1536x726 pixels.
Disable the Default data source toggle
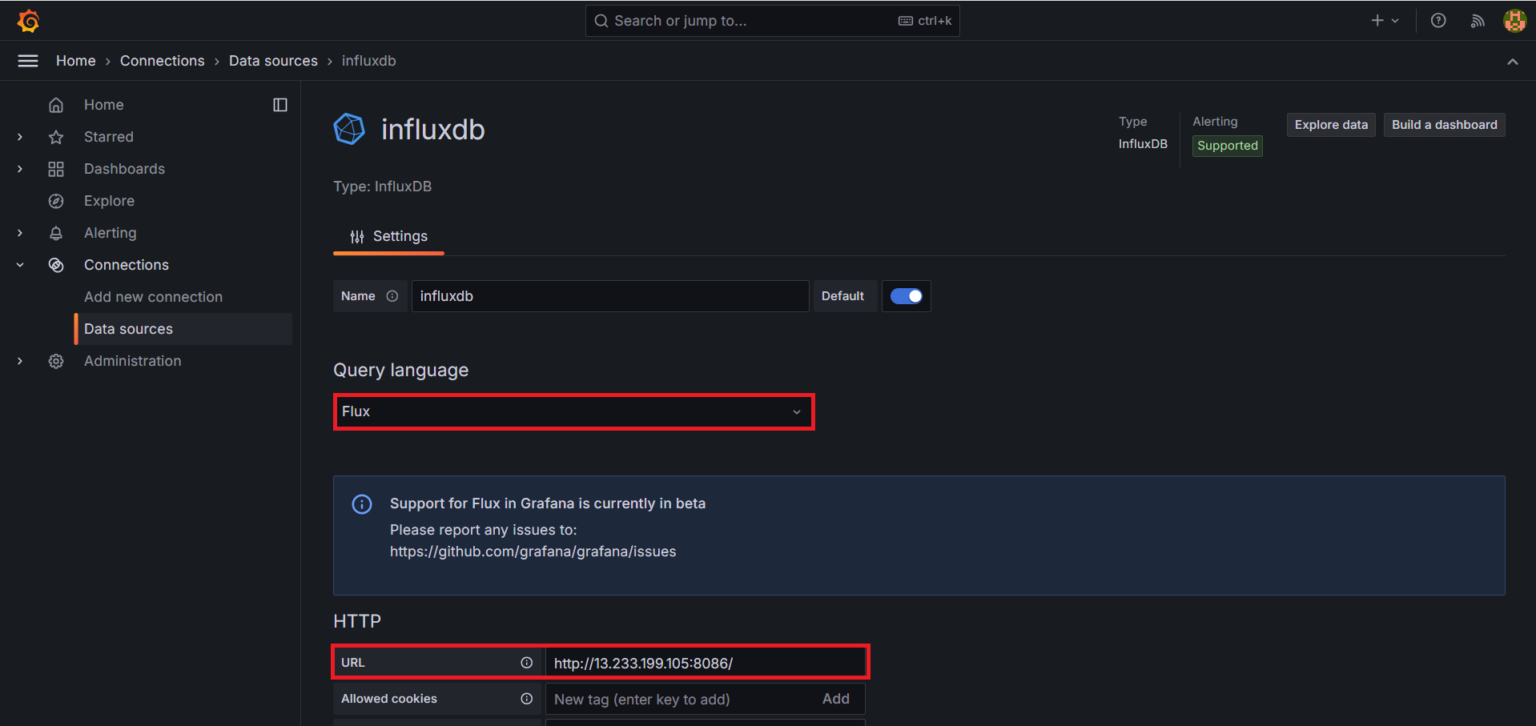pos(906,295)
